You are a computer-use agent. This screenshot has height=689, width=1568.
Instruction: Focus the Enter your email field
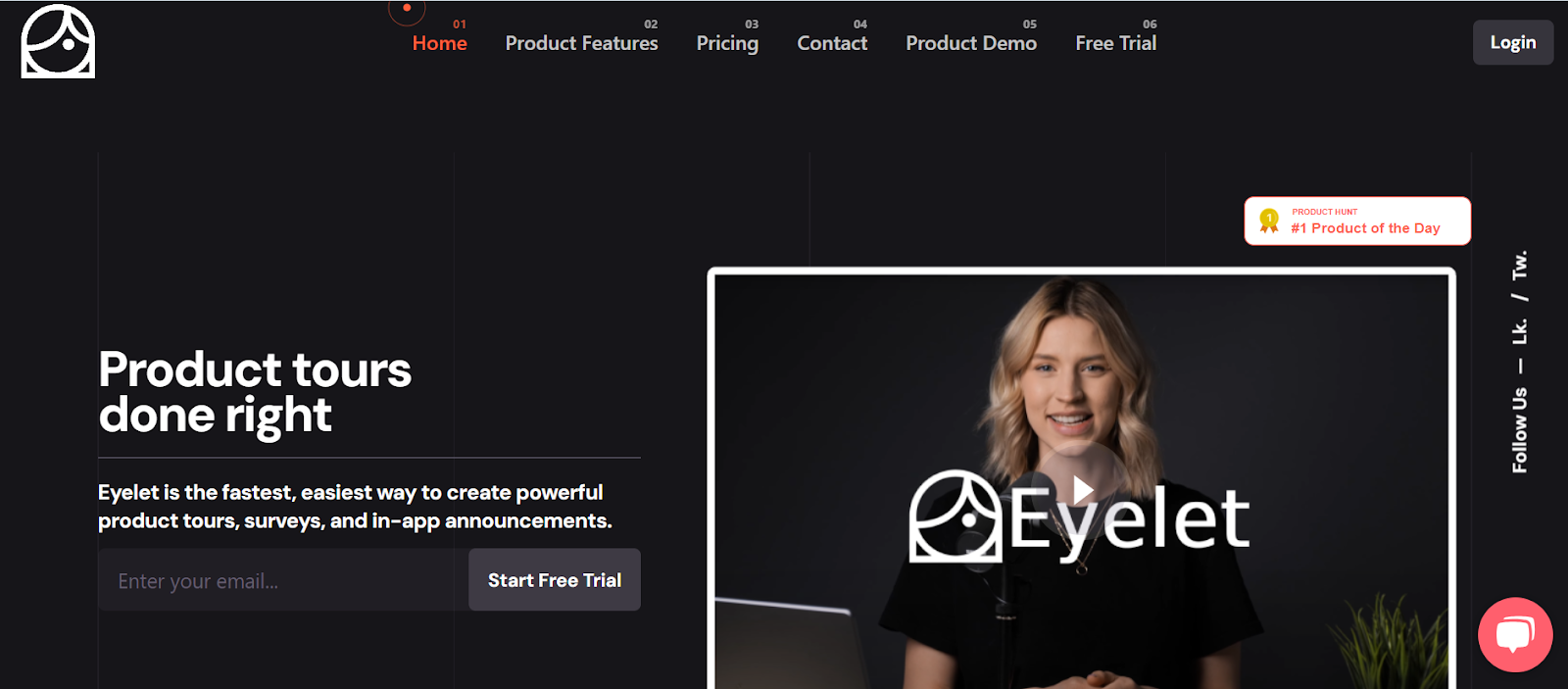tap(283, 579)
